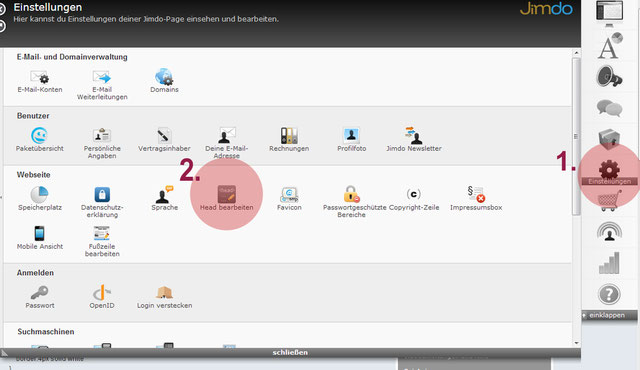Image resolution: width=640 pixels, height=370 pixels.
Task: Open Impressumsbox settings
Action: tap(476, 199)
